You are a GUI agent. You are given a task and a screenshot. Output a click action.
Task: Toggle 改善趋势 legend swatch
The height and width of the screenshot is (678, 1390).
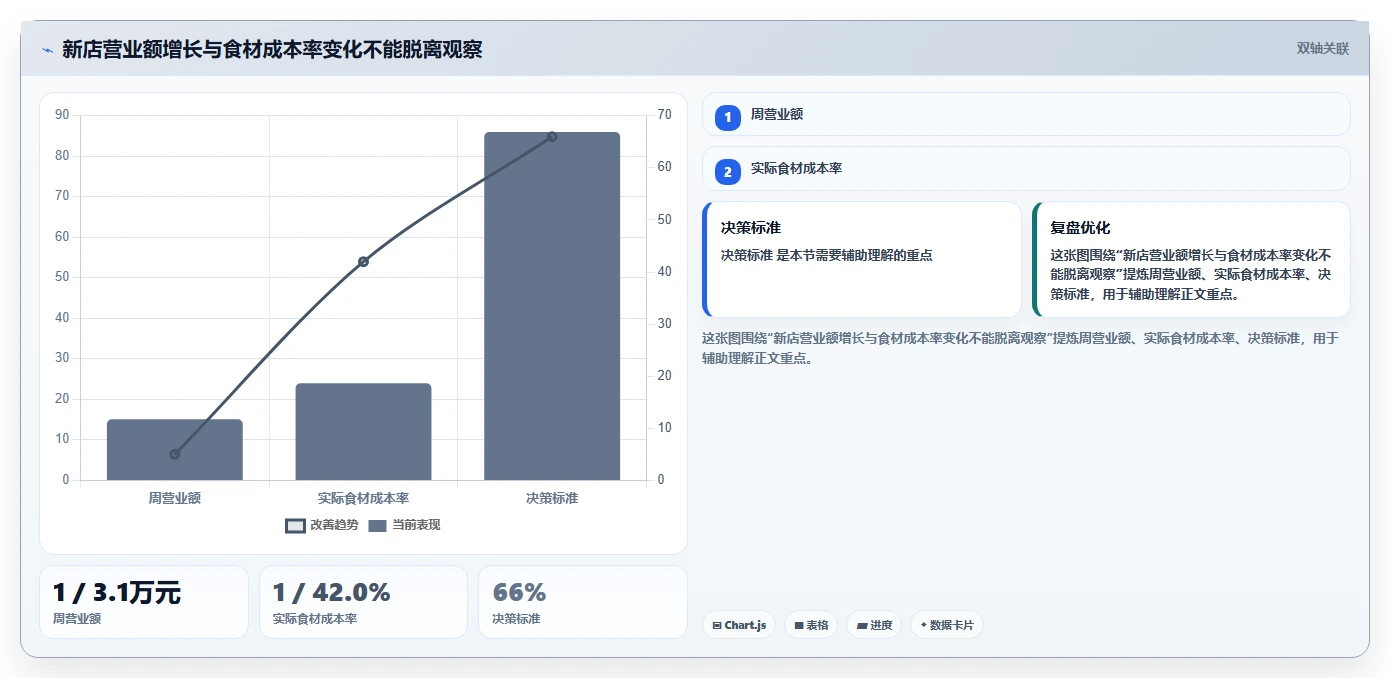click(x=295, y=526)
